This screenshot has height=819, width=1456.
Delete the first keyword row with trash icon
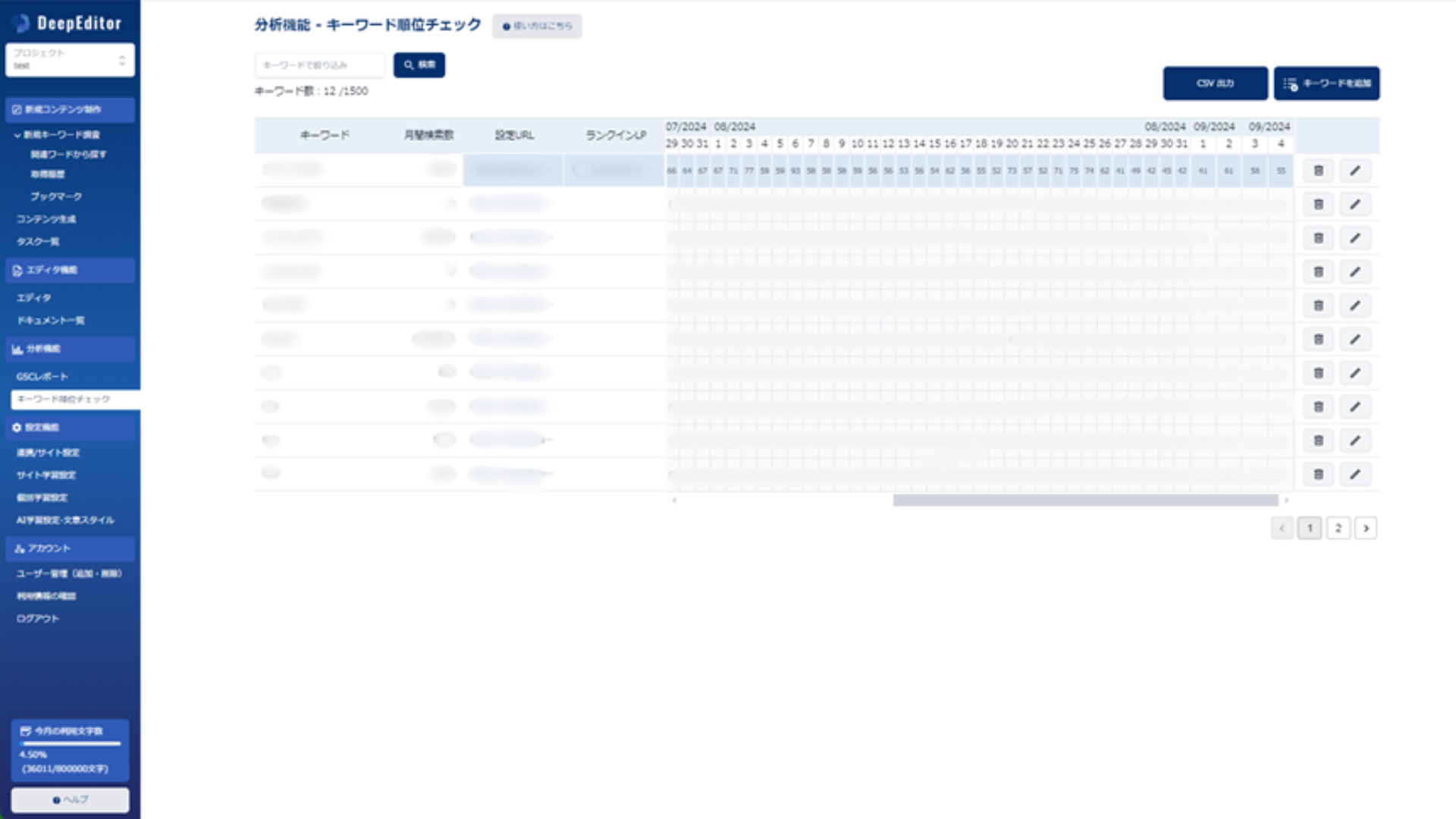pos(1319,171)
